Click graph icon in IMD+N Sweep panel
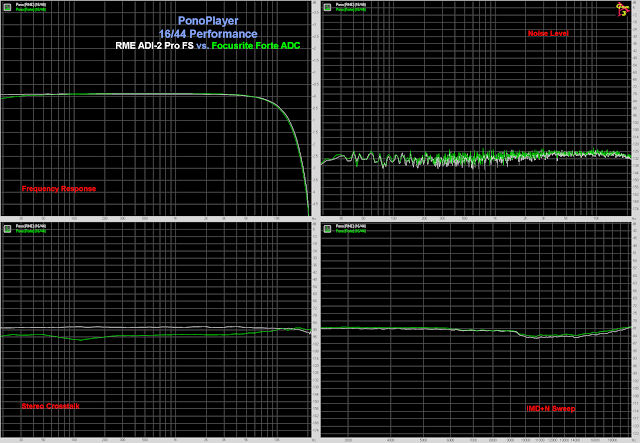This screenshot has height=443, width=640. point(327,228)
